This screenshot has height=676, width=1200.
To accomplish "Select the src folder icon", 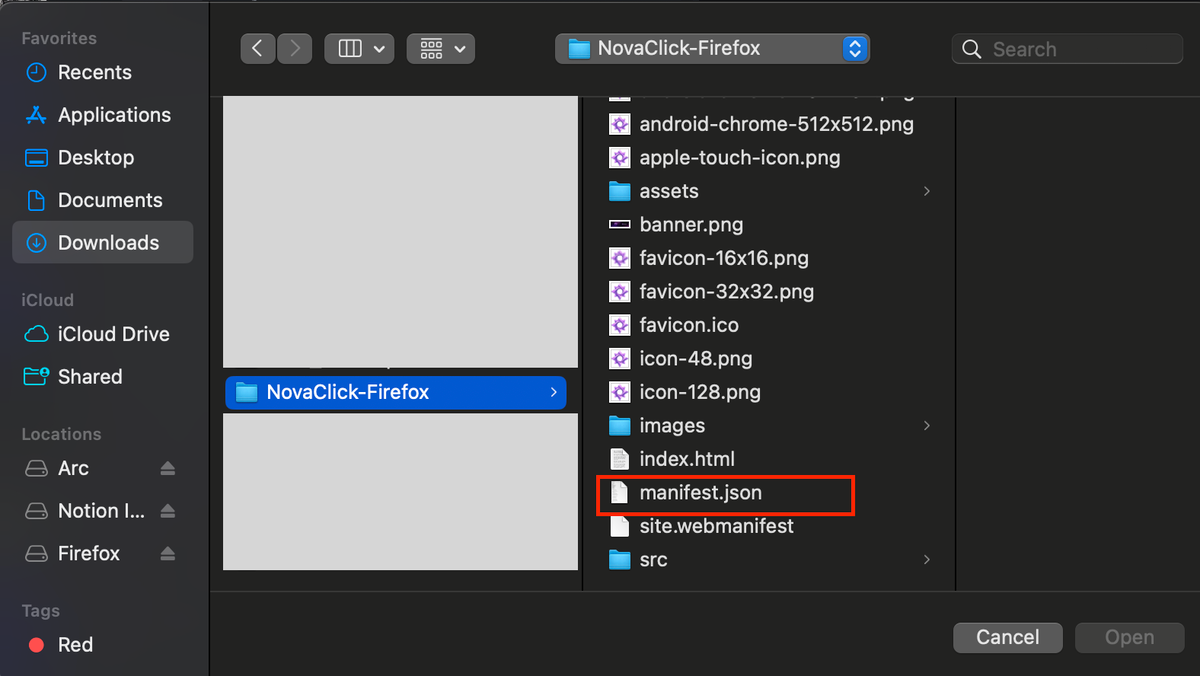I will 620,560.
